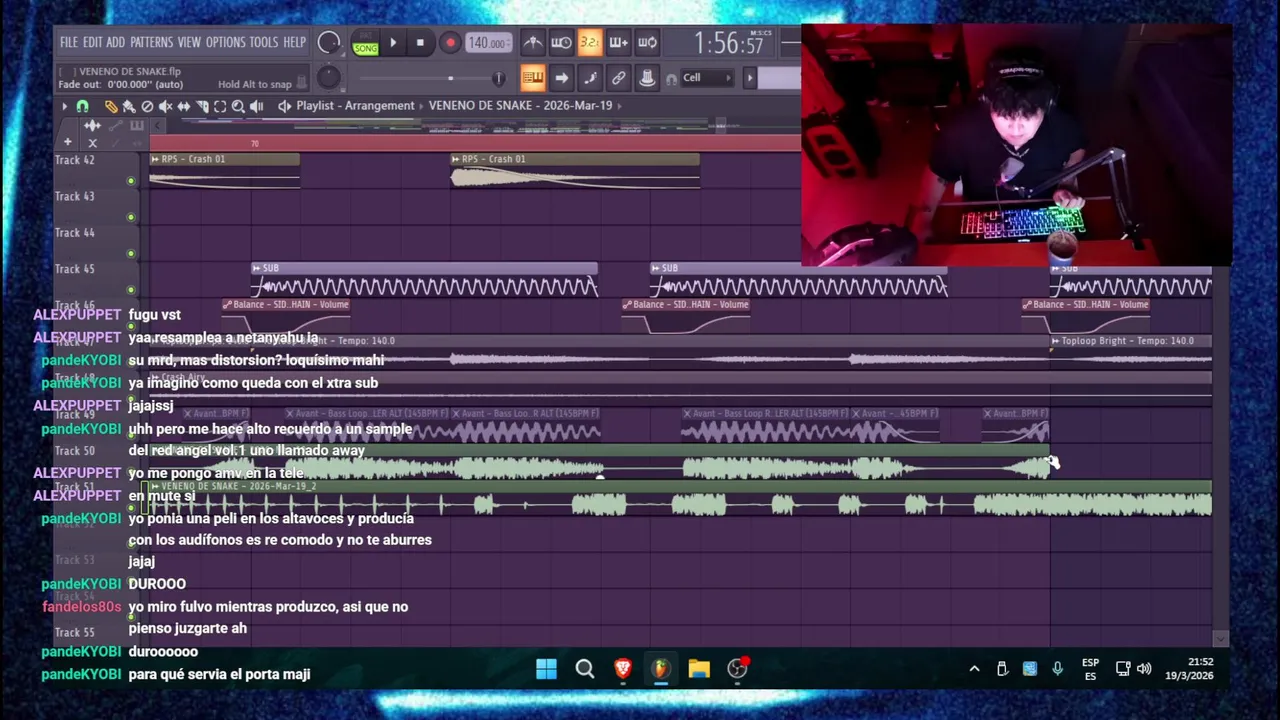1280x720 pixels.
Task: Open File Explorer from the taskbar
Action: click(x=699, y=669)
